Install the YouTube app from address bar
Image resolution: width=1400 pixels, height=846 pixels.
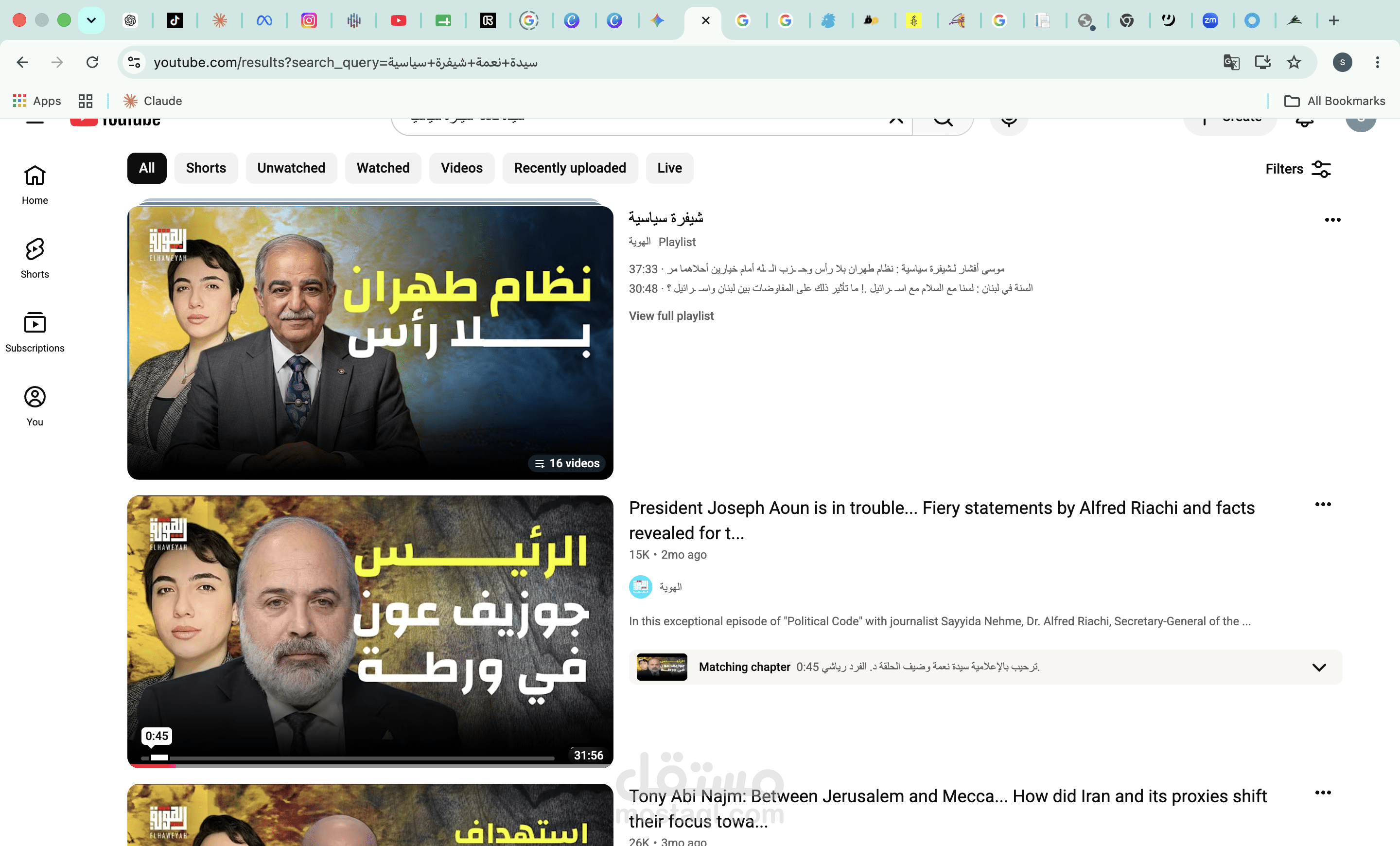pos(1262,62)
